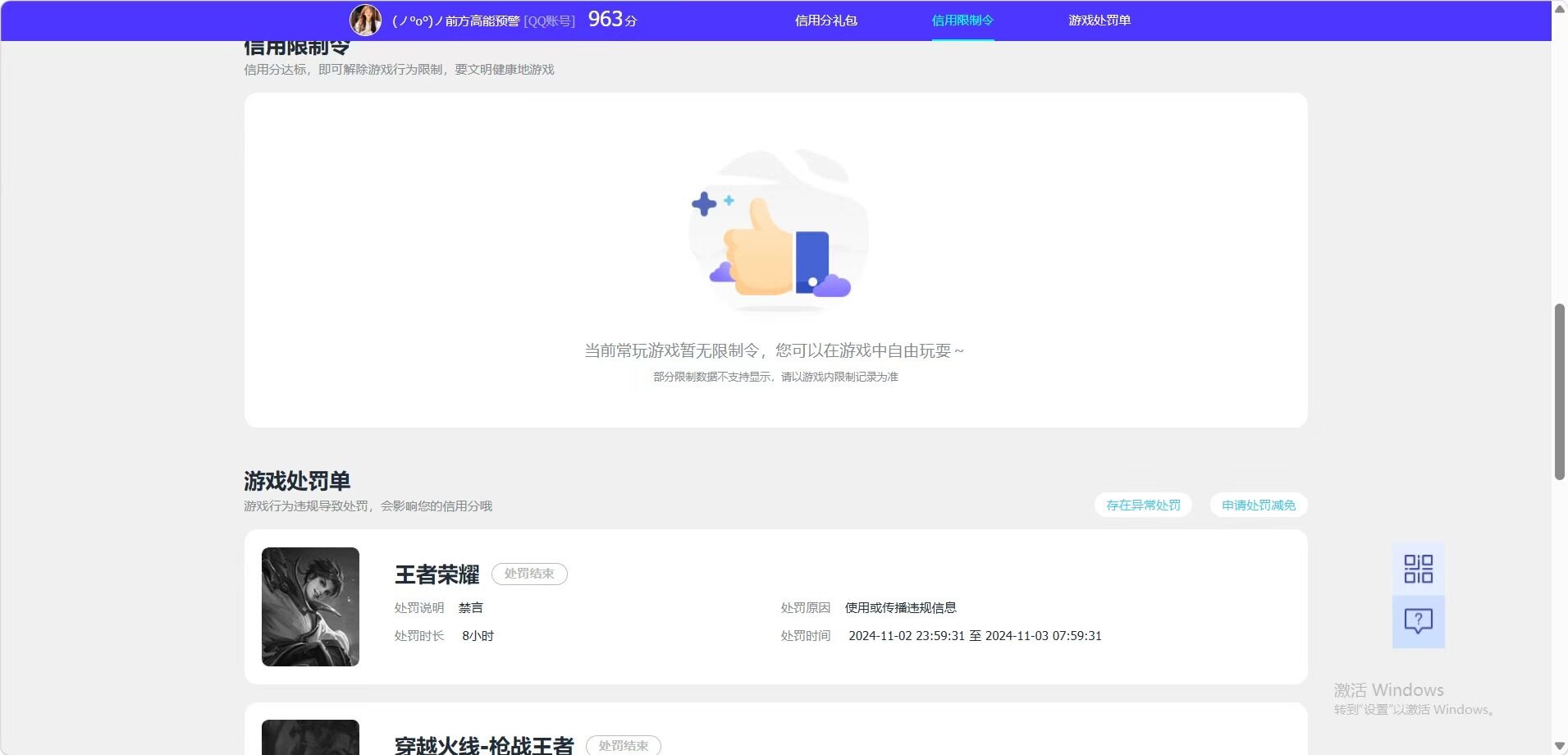The height and width of the screenshot is (755, 1568).
Task: Switch to 信用限制令 tab
Action: (x=962, y=21)
